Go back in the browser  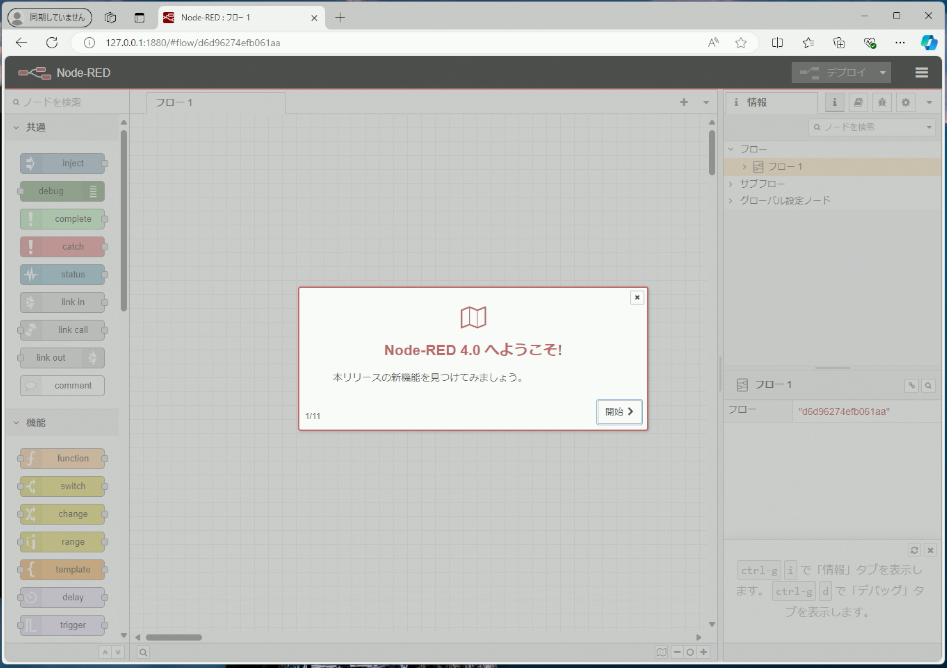(21, 42)
